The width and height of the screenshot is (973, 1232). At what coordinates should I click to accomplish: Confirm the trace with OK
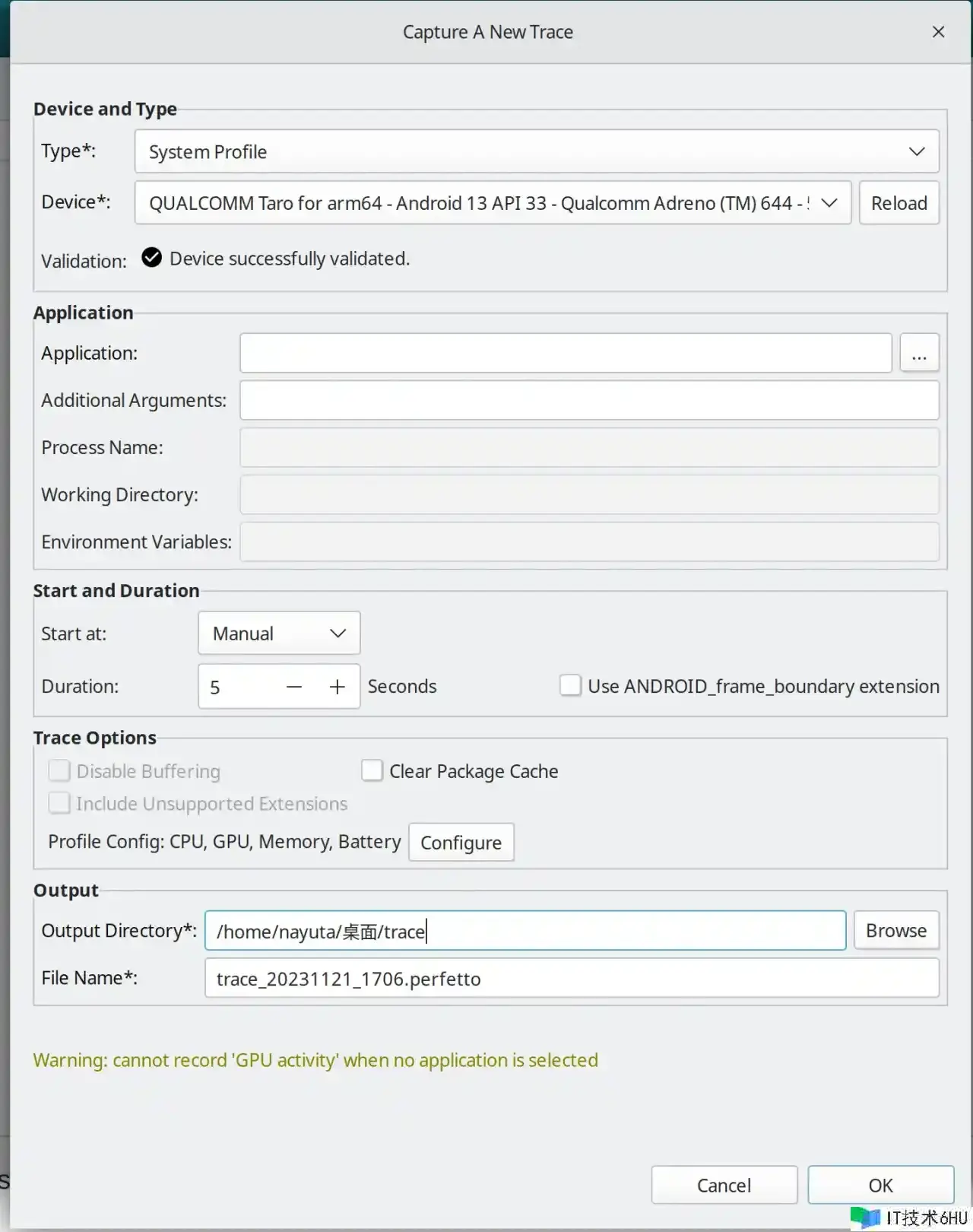880,1185
